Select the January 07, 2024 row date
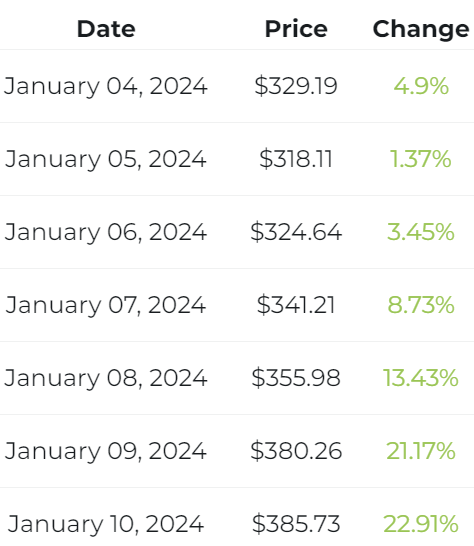The image size is (474, 546). pos(106,305)
